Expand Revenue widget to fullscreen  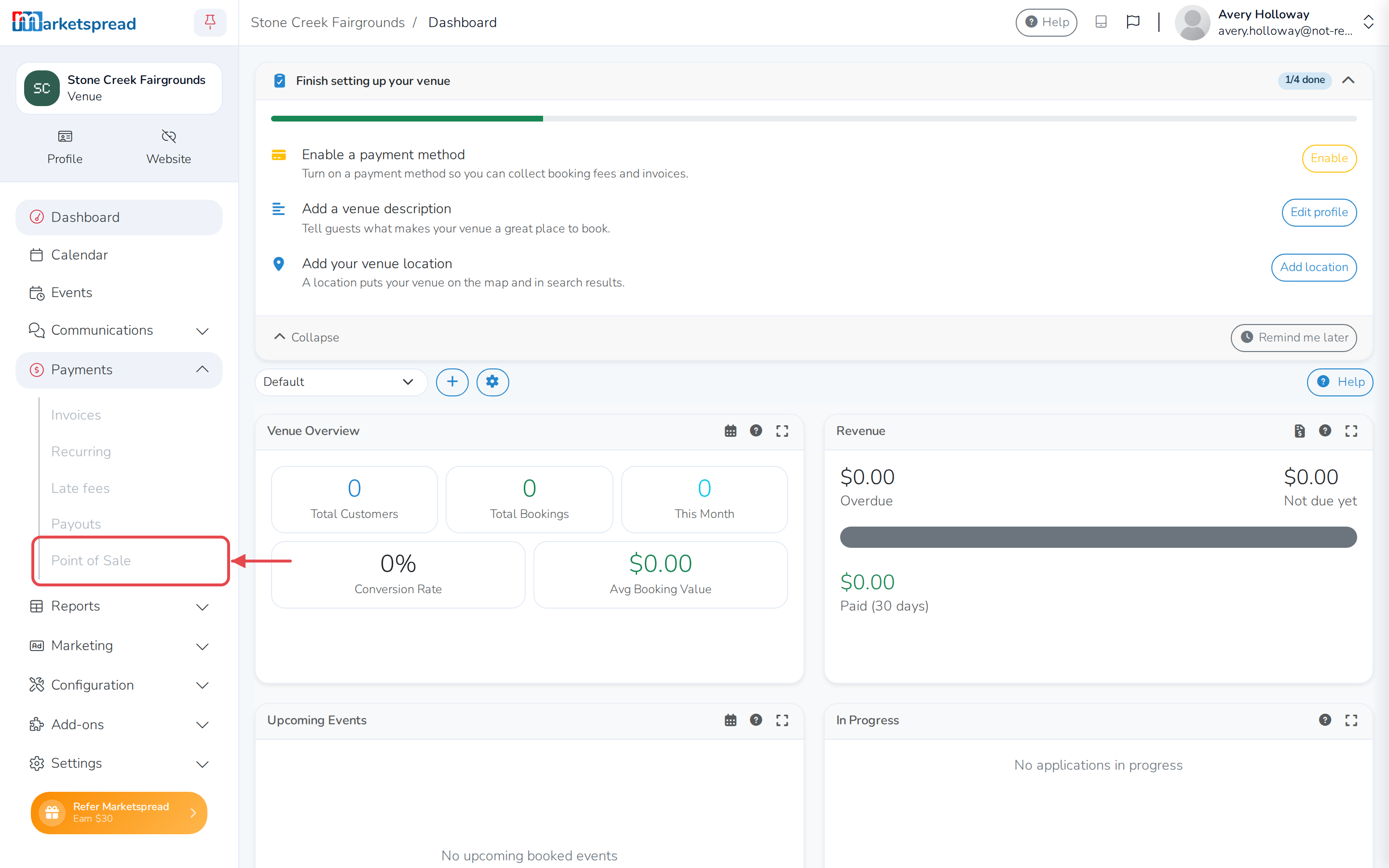pos(1351,431)
